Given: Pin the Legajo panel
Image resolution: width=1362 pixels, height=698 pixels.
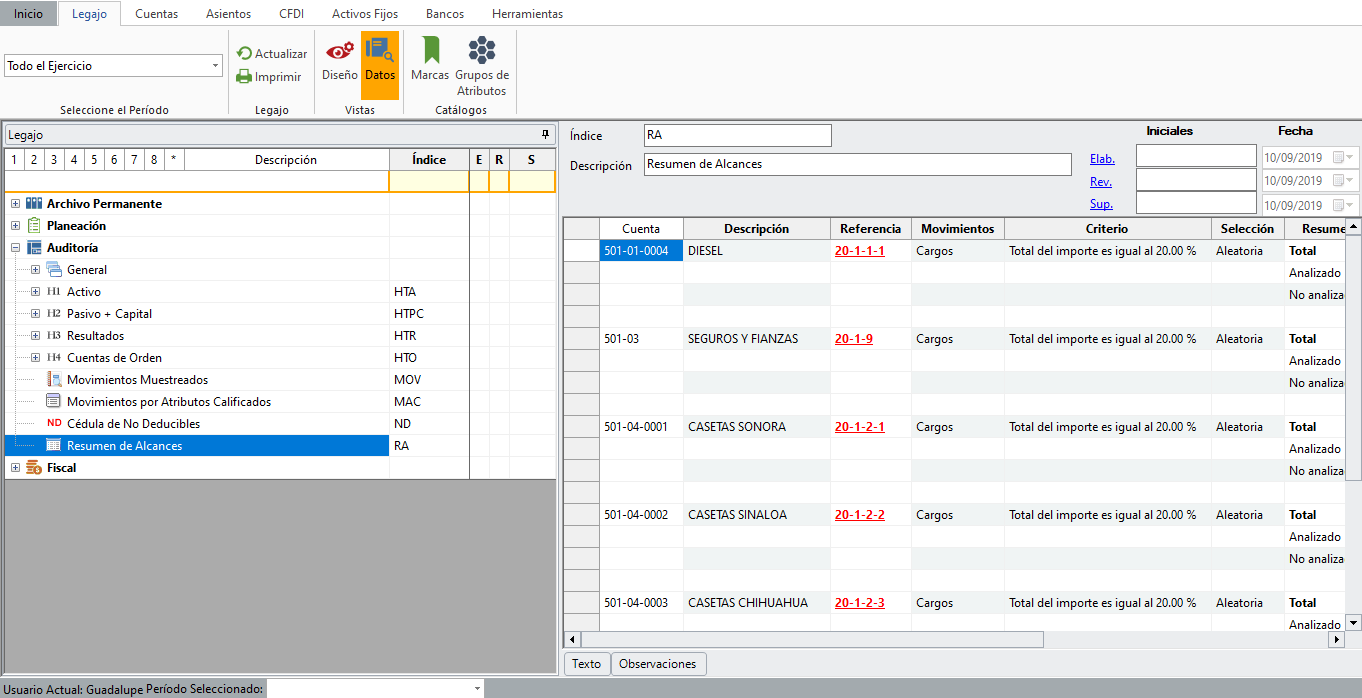Looking at the screenshot, I should pyautogui.click(x=545, y=134).
